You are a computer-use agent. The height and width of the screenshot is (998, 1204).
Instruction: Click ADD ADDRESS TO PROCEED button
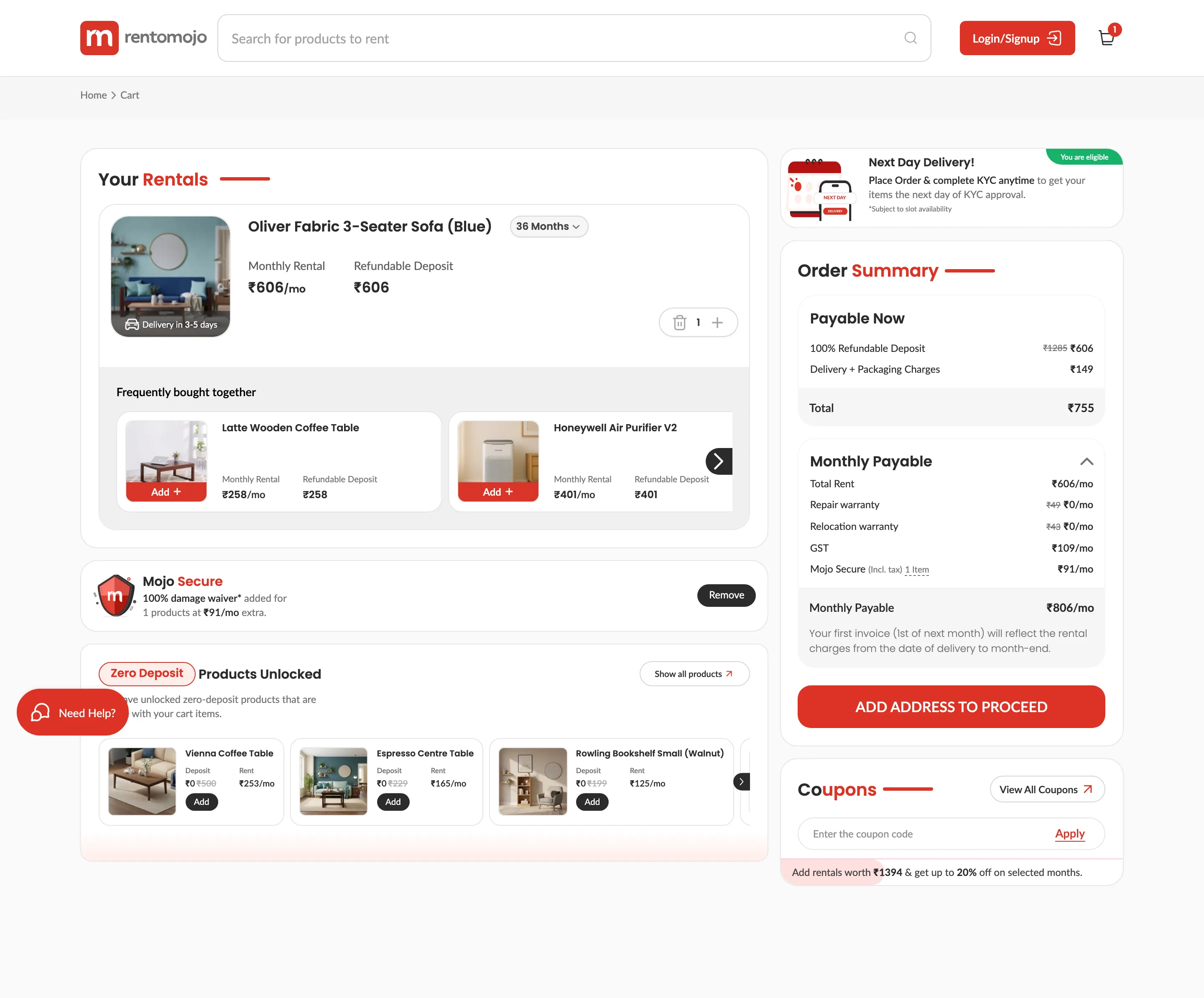click(951, 707)
